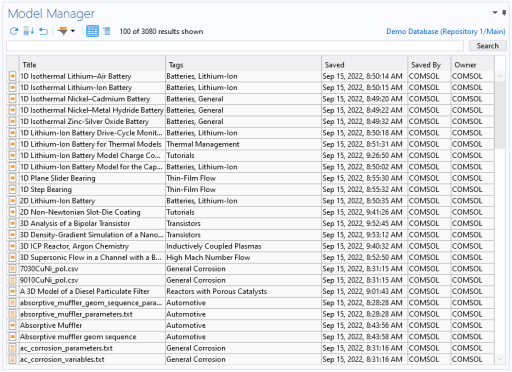Open Demo Database (Repository 1/Main) link
Viewport: 512px width, 372px height.
coord(446,32)
